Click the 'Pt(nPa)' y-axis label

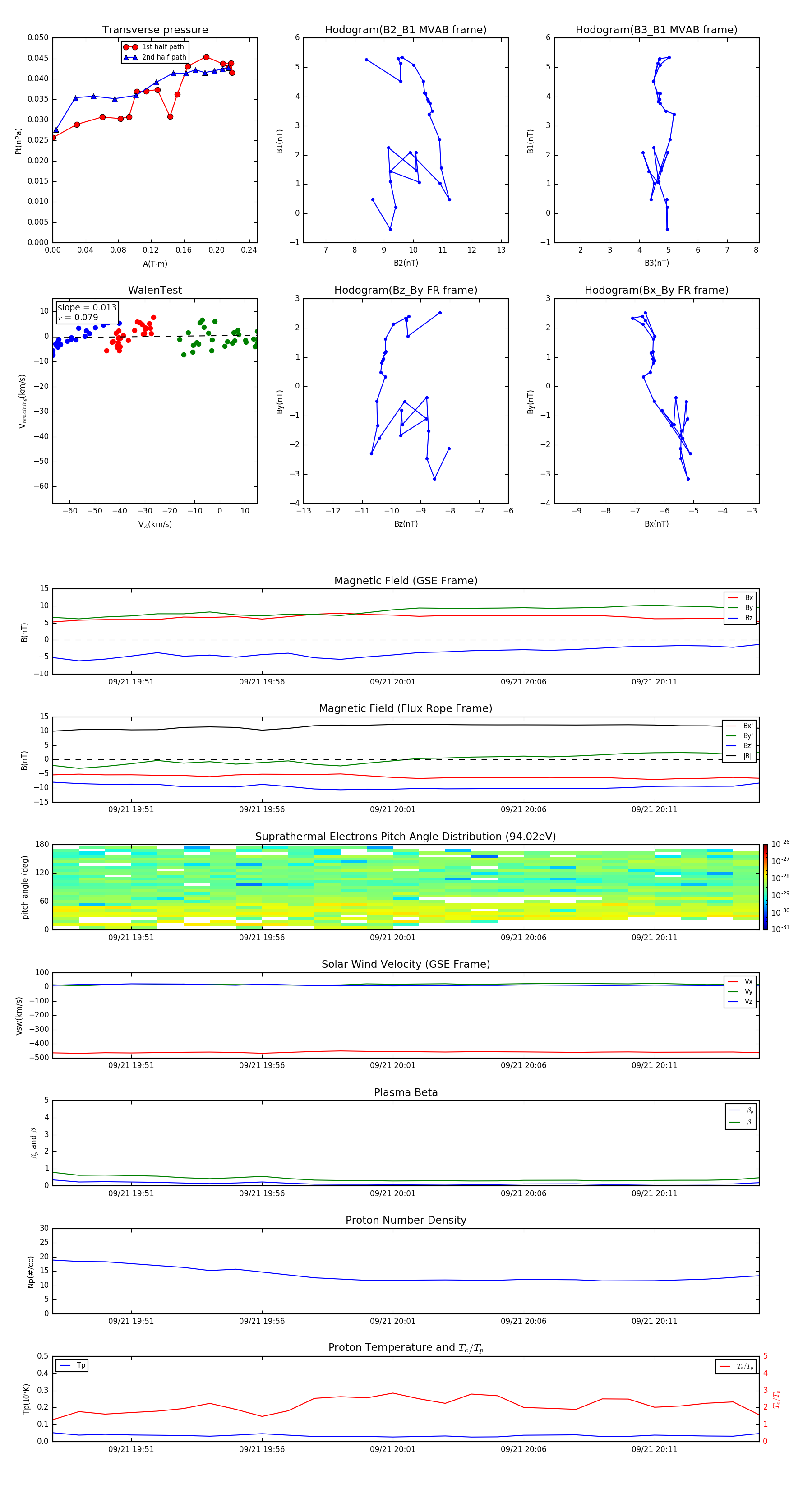click(18, 140)
